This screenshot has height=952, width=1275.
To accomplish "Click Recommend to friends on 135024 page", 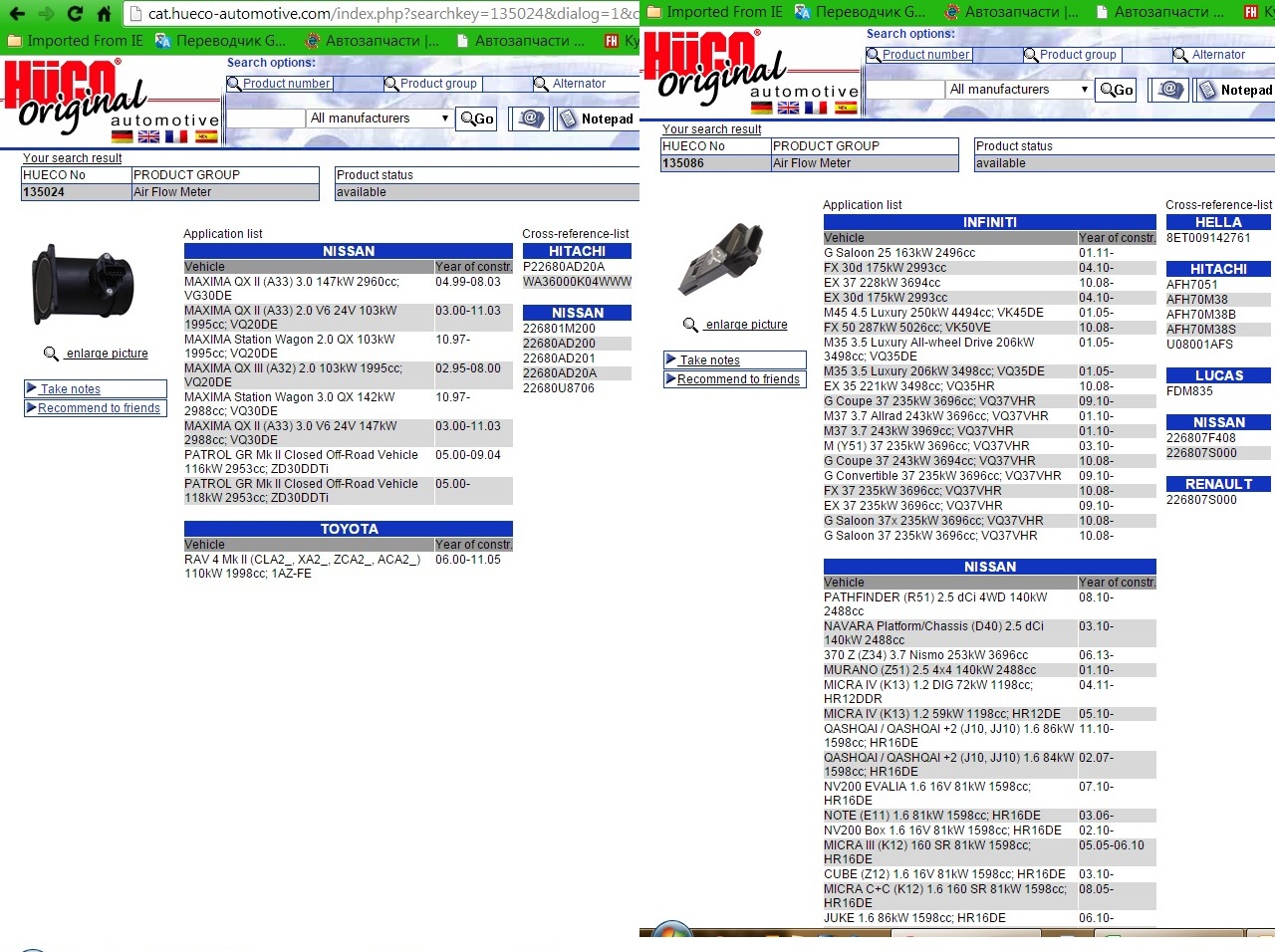I will pyautogui.click(x=96, y=408).
